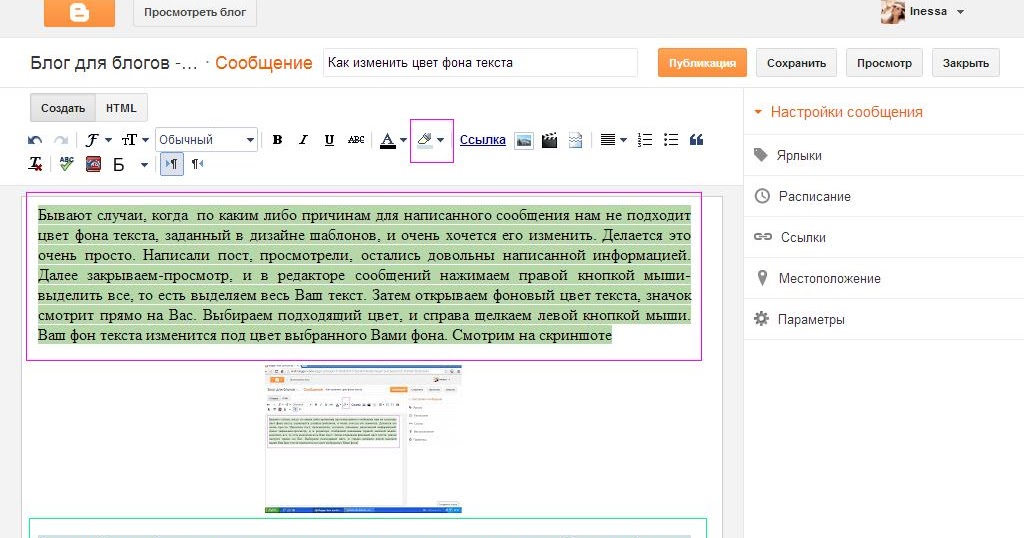Open the Блог для блогов blog title
This screenshot has width=1024, height=538.
pyautogui.click(x=114, y=63)
